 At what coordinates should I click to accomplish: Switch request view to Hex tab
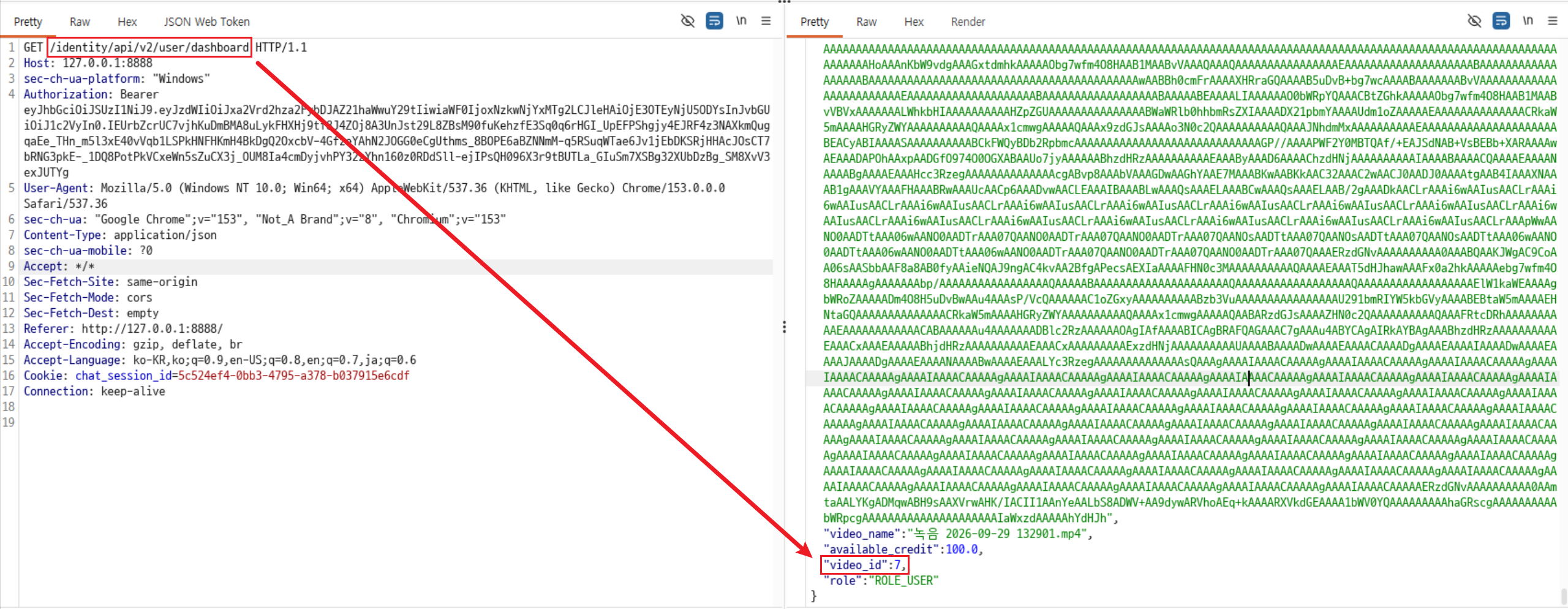pos(127,22)
